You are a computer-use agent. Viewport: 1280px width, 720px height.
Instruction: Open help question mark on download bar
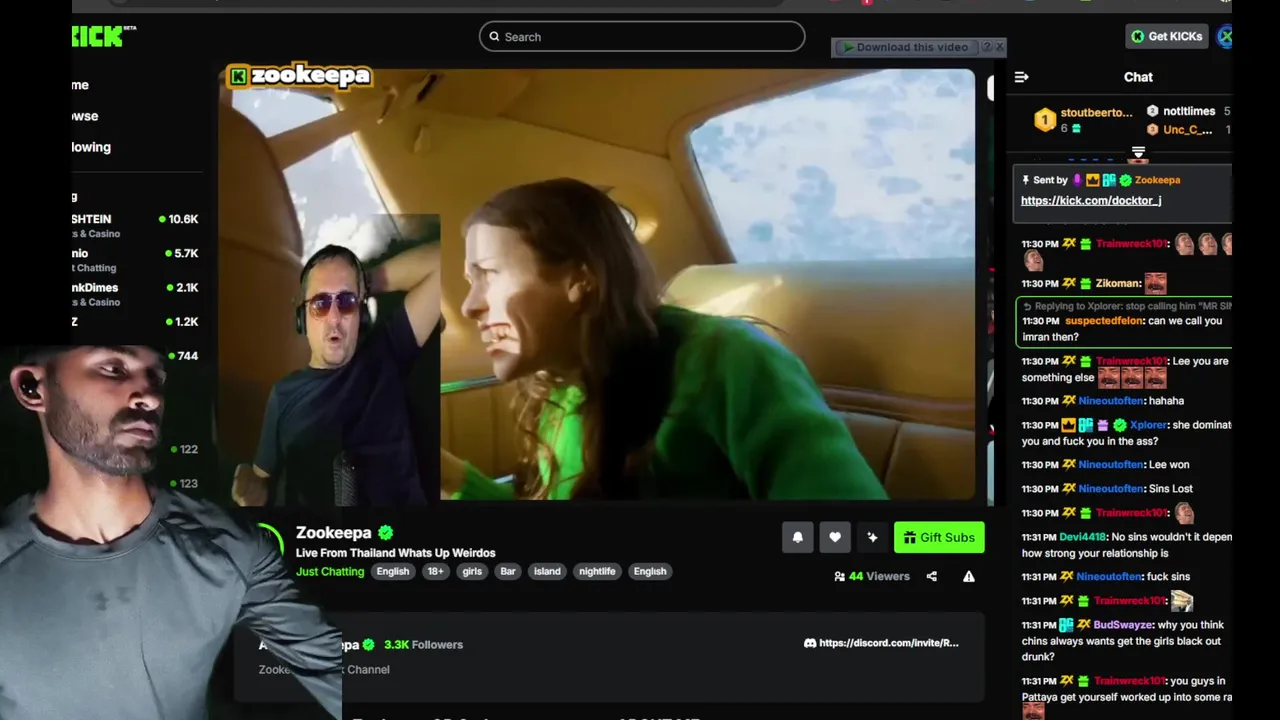[986, 47]
